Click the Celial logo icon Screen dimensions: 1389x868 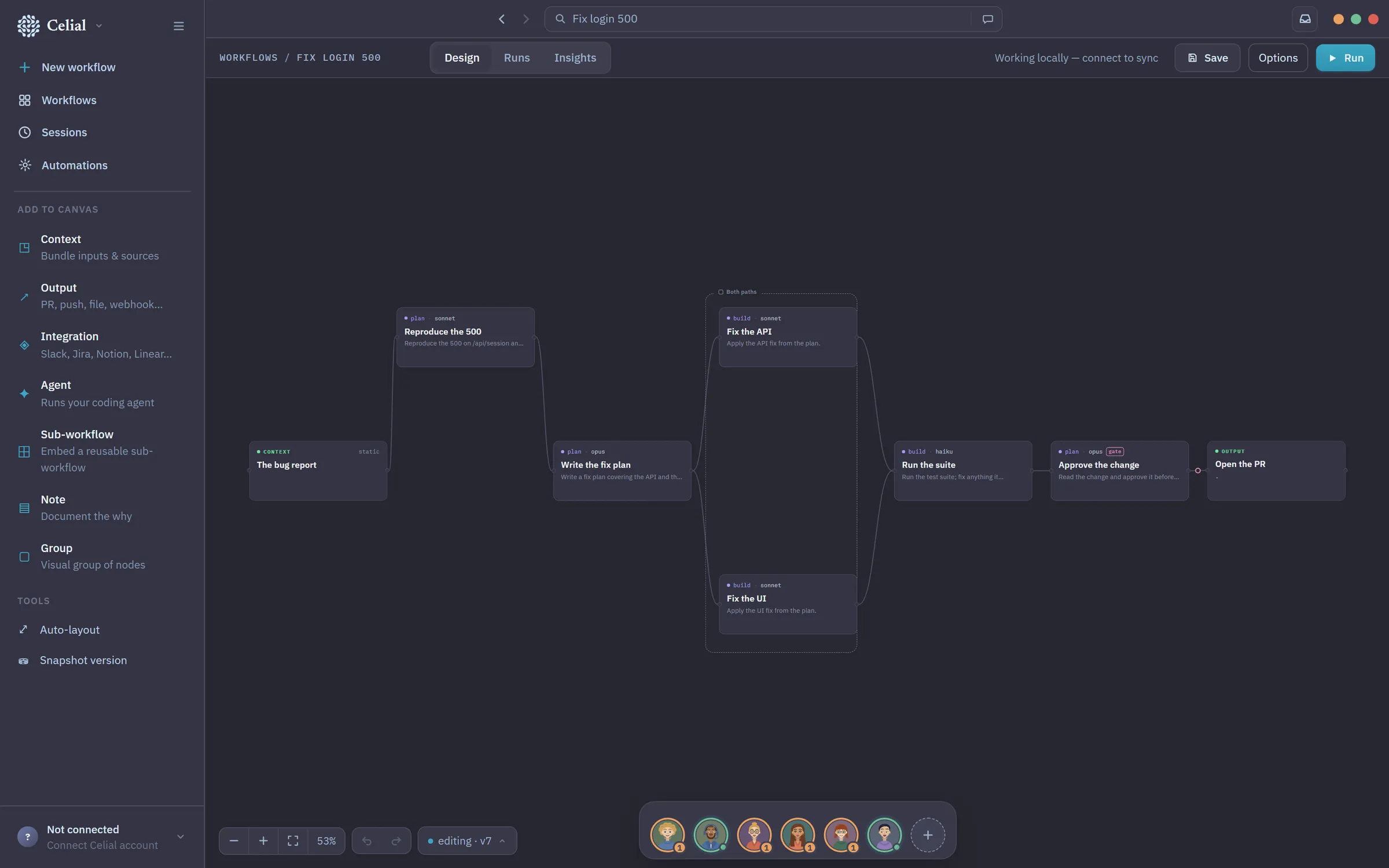point(28,25)
